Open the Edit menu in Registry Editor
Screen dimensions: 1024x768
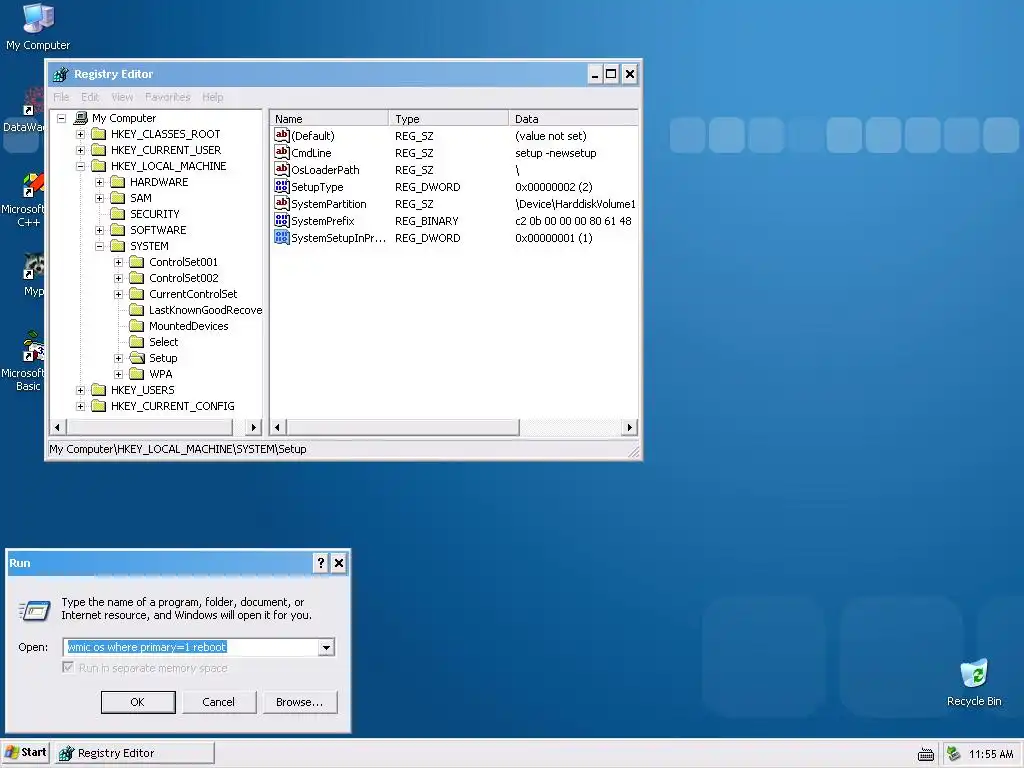point(90,97)
